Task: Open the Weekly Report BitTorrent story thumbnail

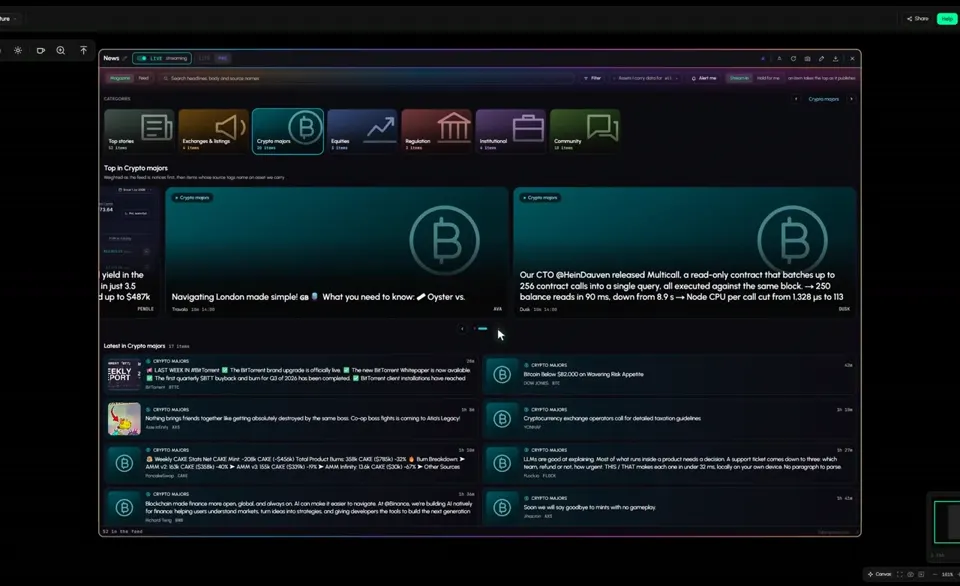Action: pyautogui.click(x=124, y=374)
